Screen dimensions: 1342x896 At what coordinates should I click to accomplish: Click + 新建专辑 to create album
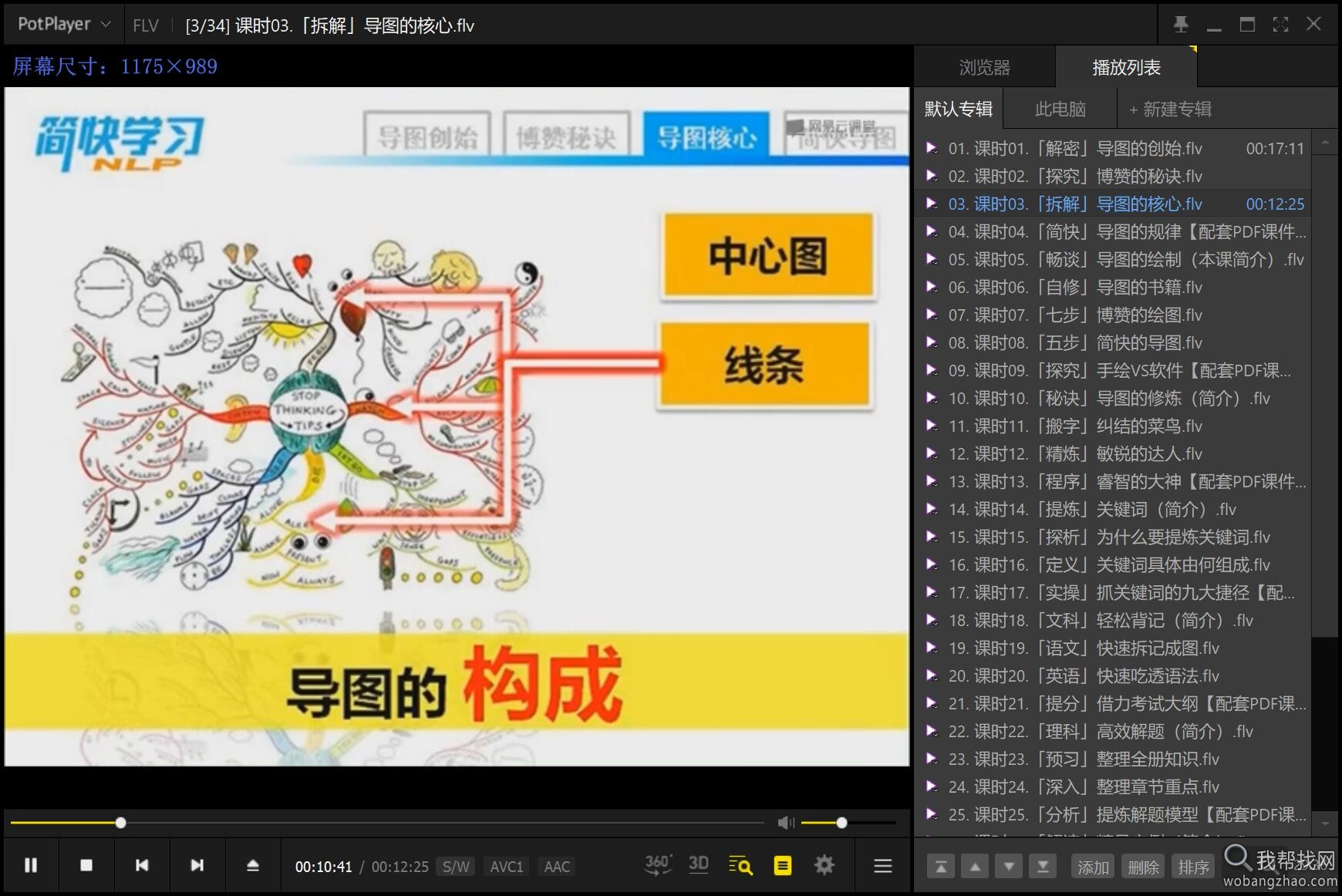pos(1171,109)
